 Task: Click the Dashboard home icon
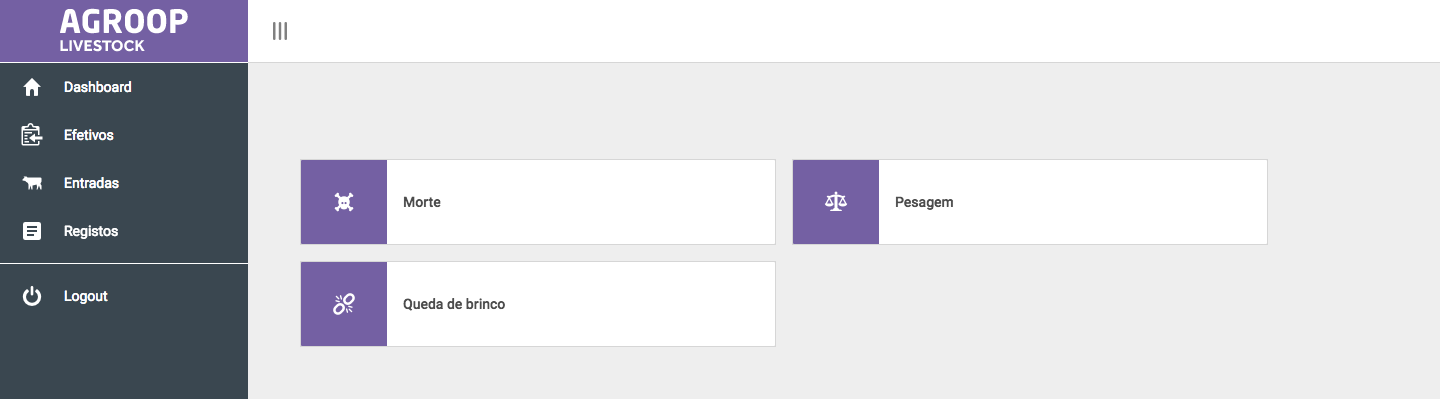tap(32, 88)
